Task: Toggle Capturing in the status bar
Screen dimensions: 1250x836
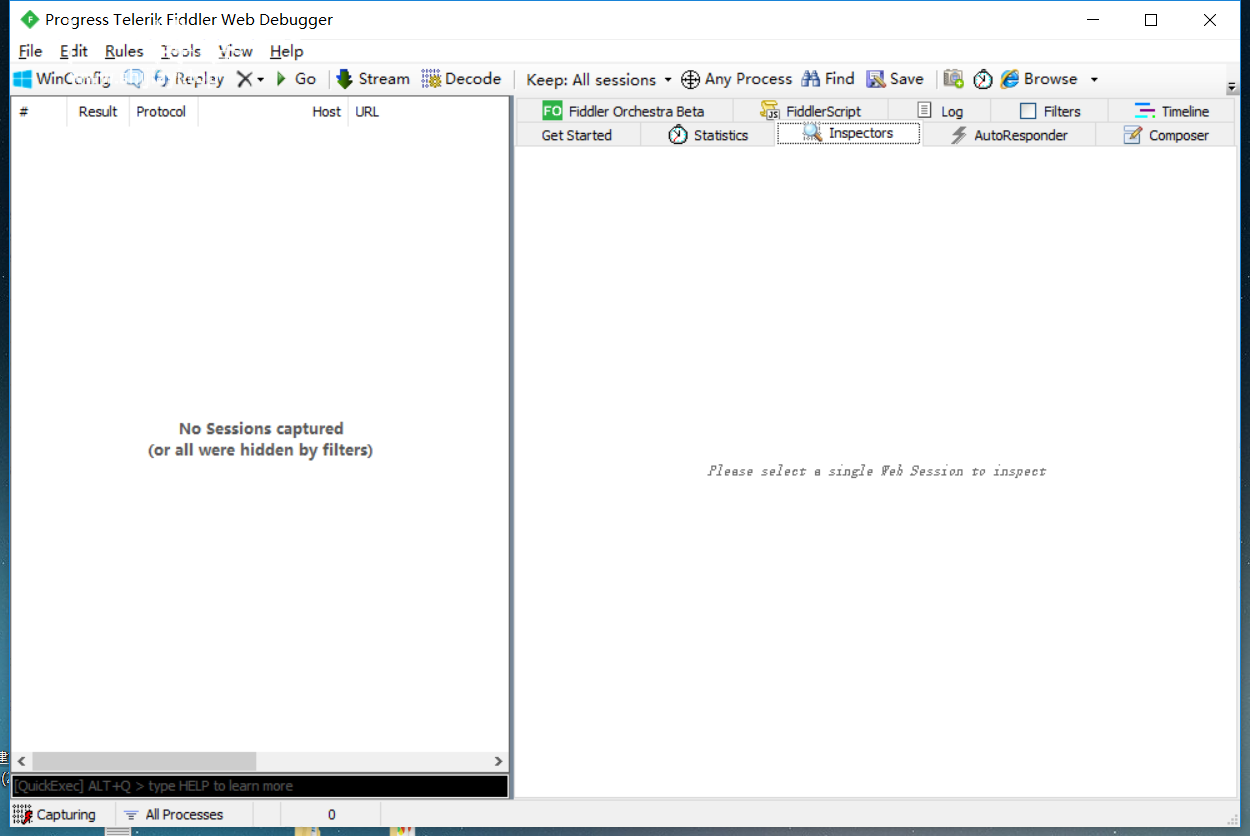Action: pyautogui.click(x=55, y=815)
